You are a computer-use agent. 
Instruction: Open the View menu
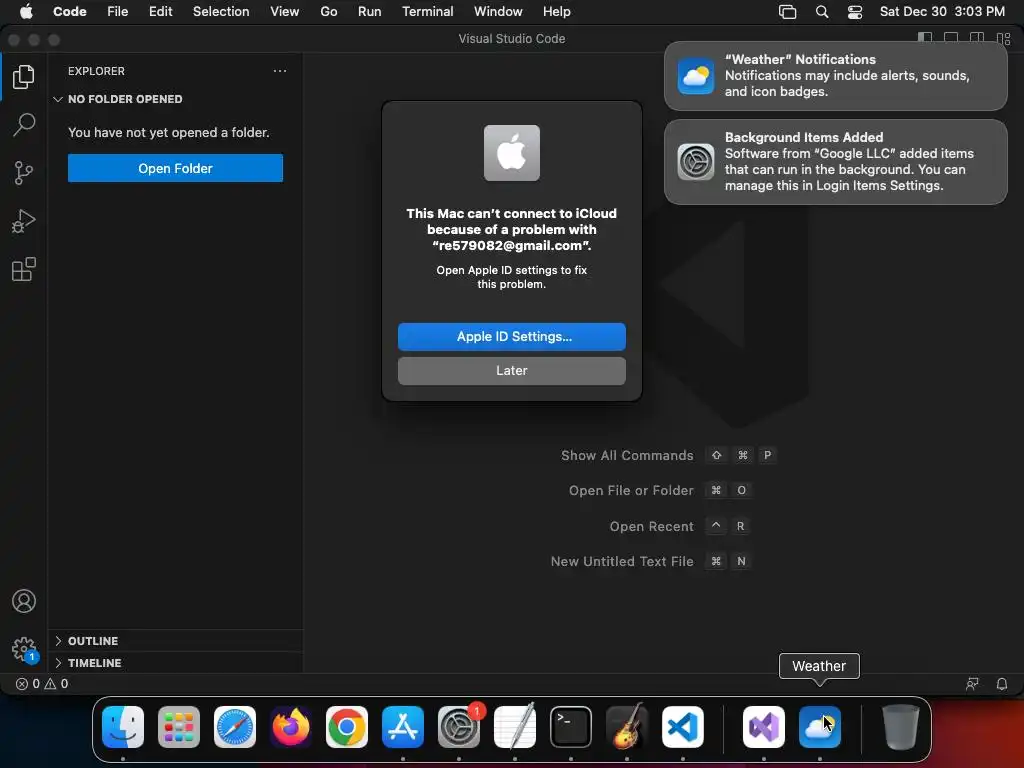click(x=285, y=12)
